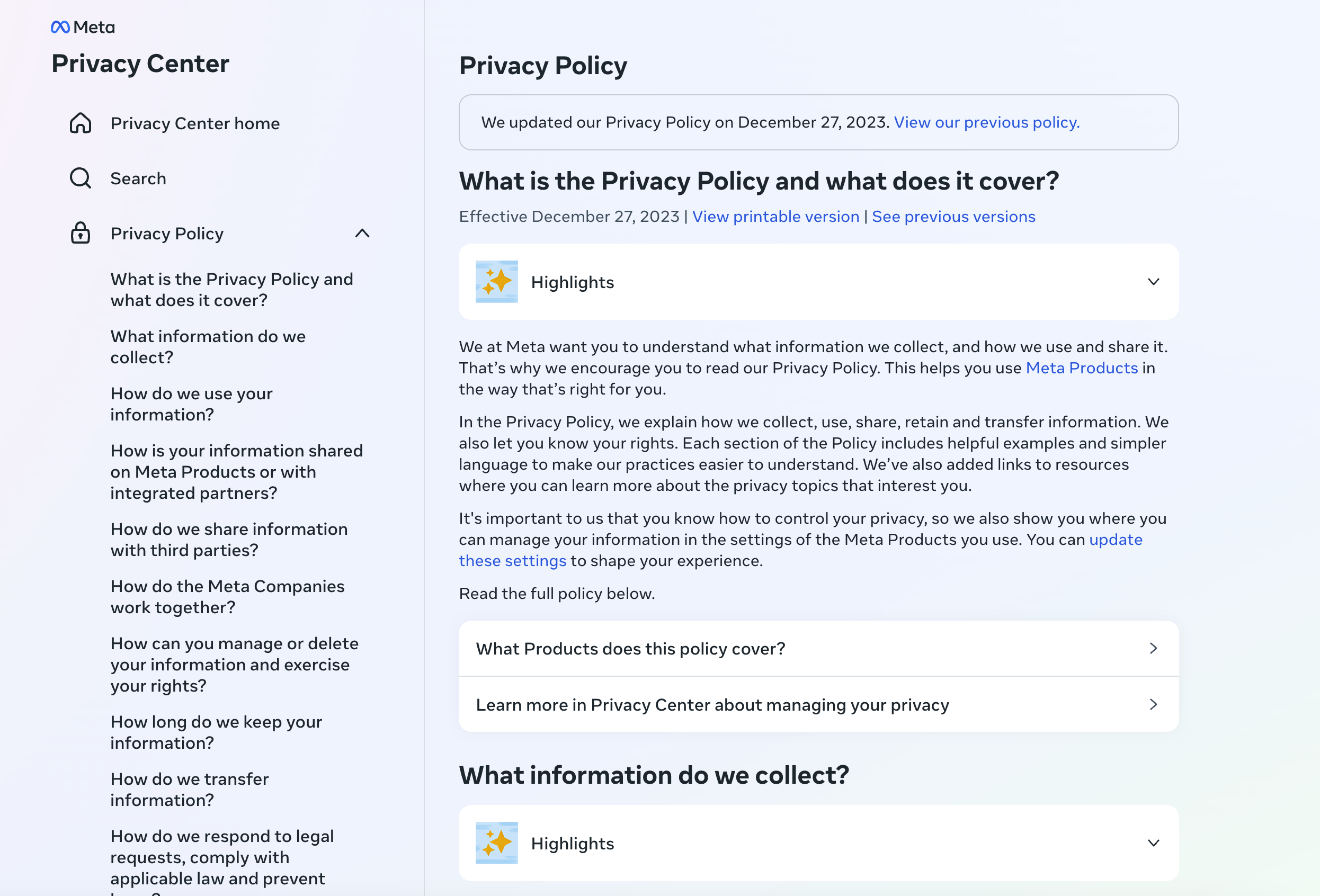Collapse the Privacy Policy sidebar section
The width and height of the screenshot is (1320, 896).
coord(362,234)
